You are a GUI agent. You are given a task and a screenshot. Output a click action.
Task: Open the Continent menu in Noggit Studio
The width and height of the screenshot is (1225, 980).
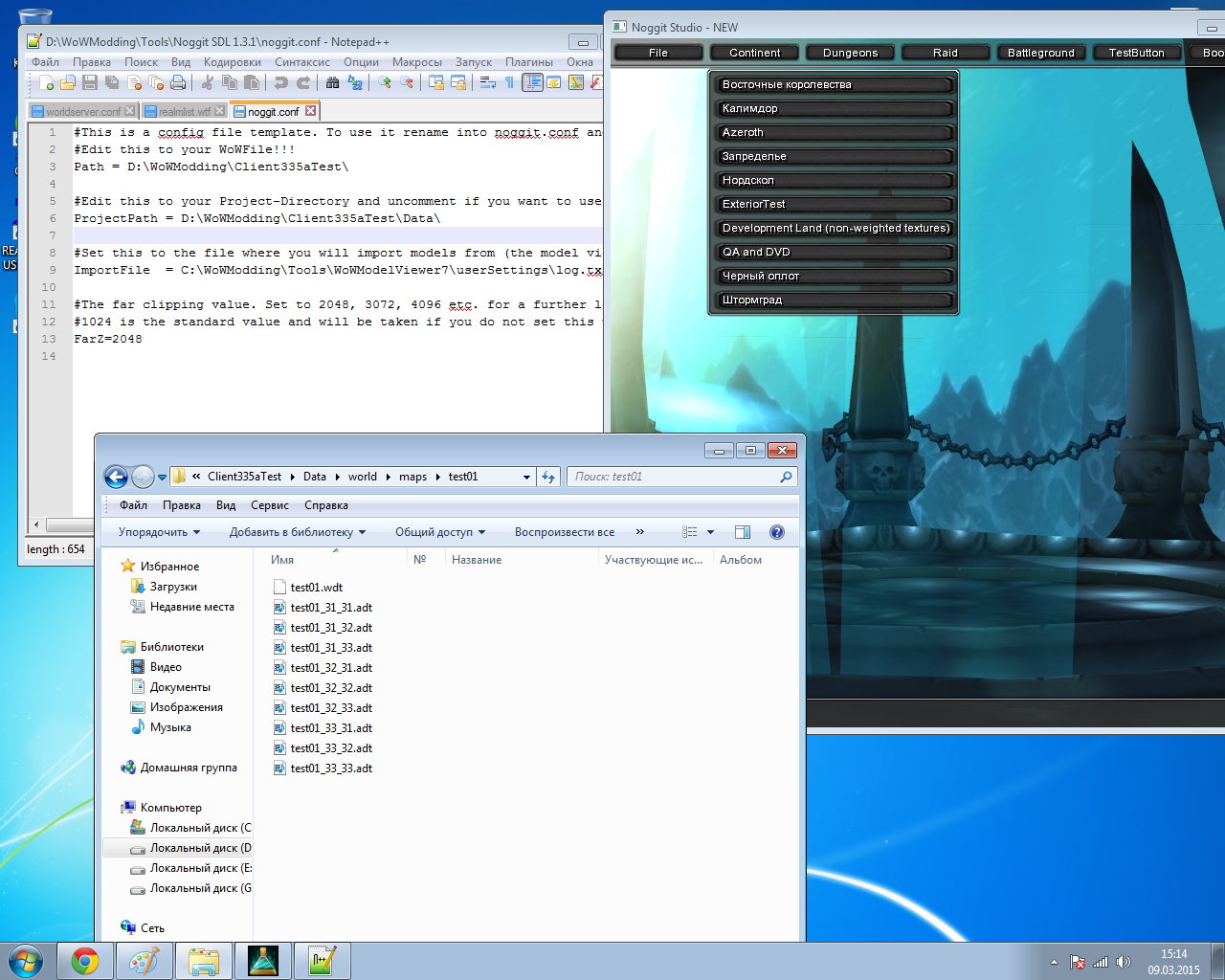754,53
